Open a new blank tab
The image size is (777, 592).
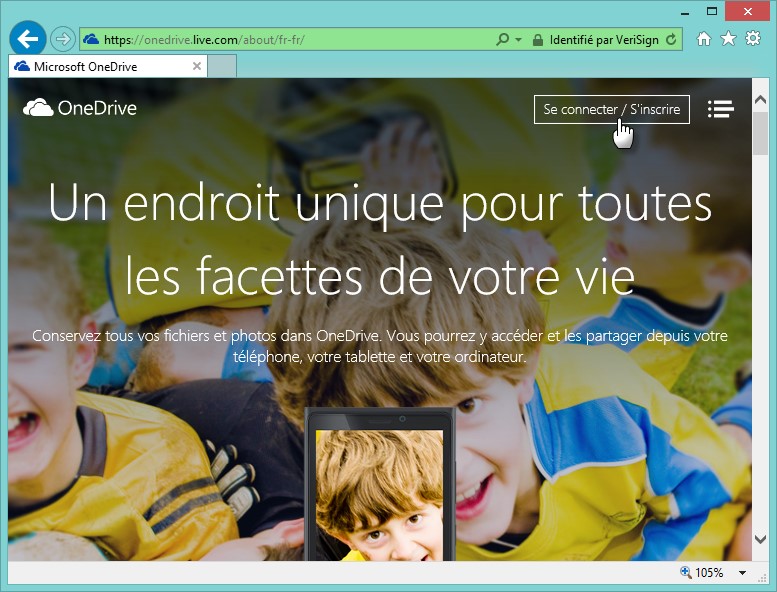[x=222, y=67]
